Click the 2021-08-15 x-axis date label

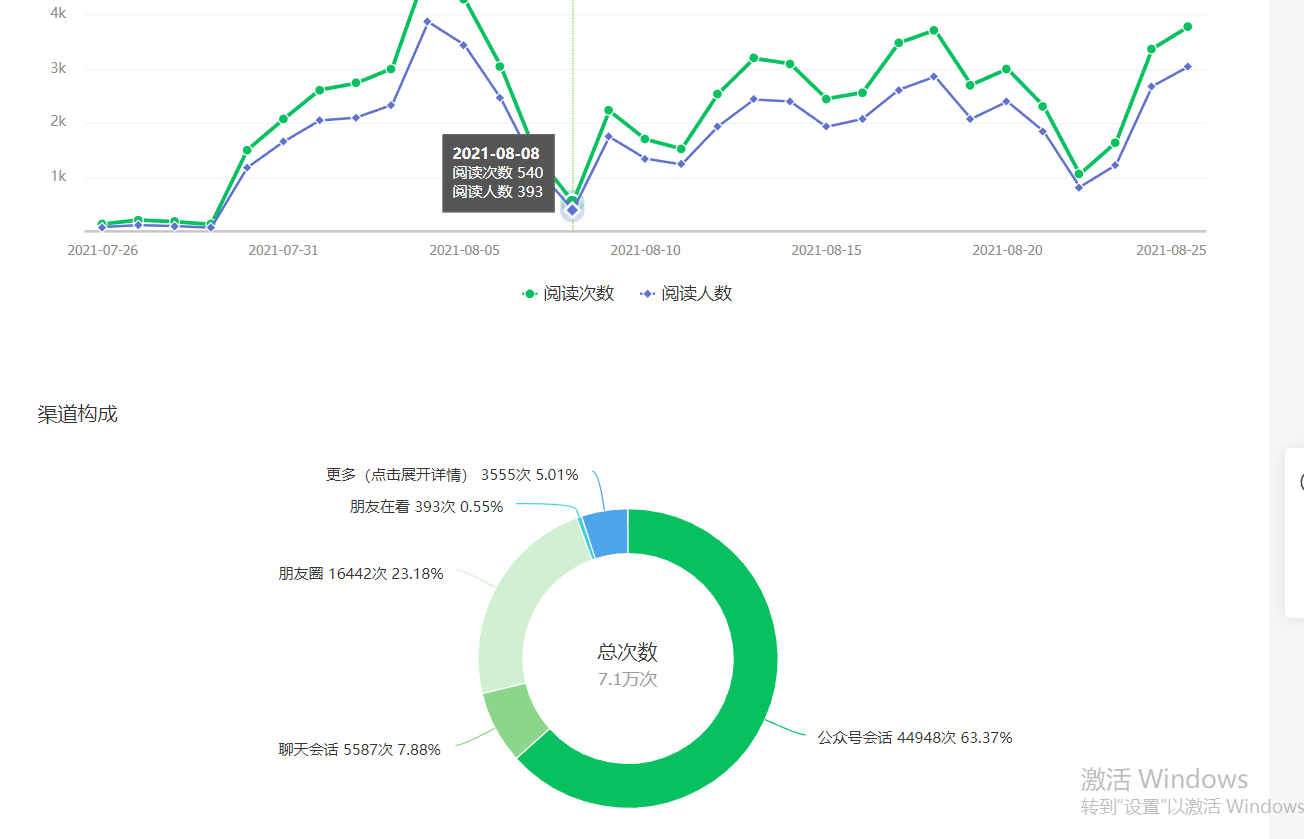click(826, 250)
